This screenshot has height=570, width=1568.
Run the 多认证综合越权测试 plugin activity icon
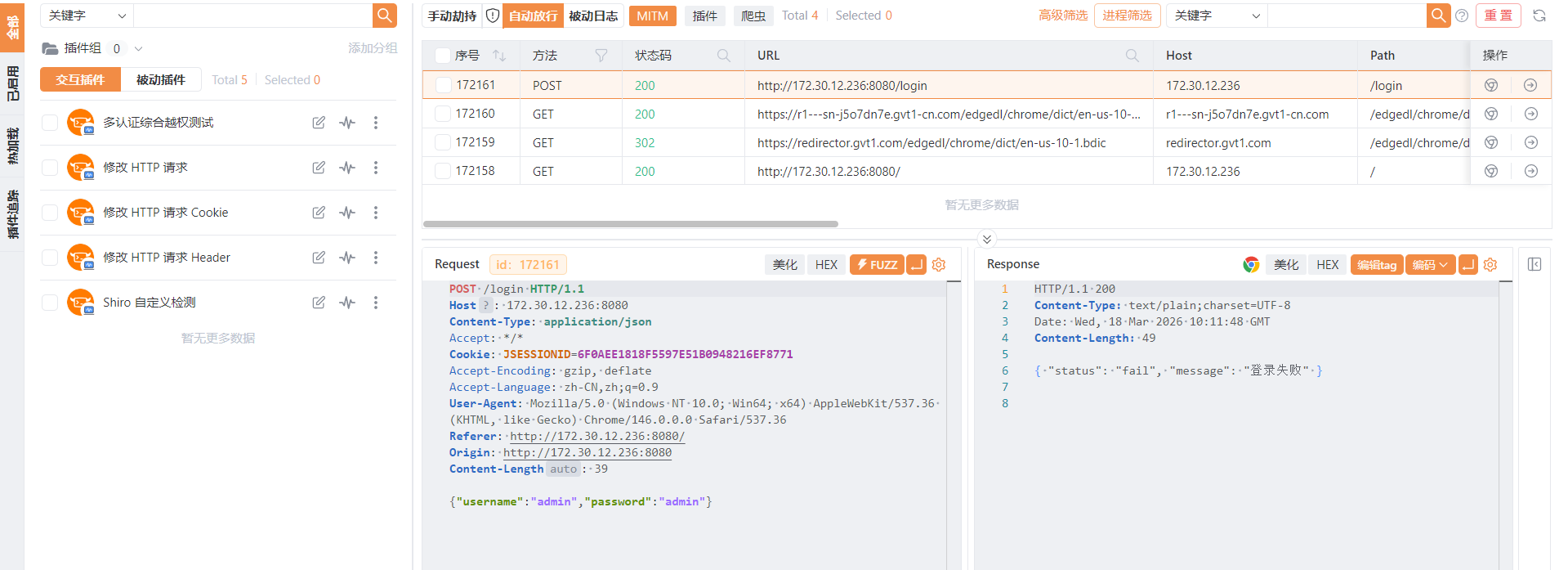348,123
